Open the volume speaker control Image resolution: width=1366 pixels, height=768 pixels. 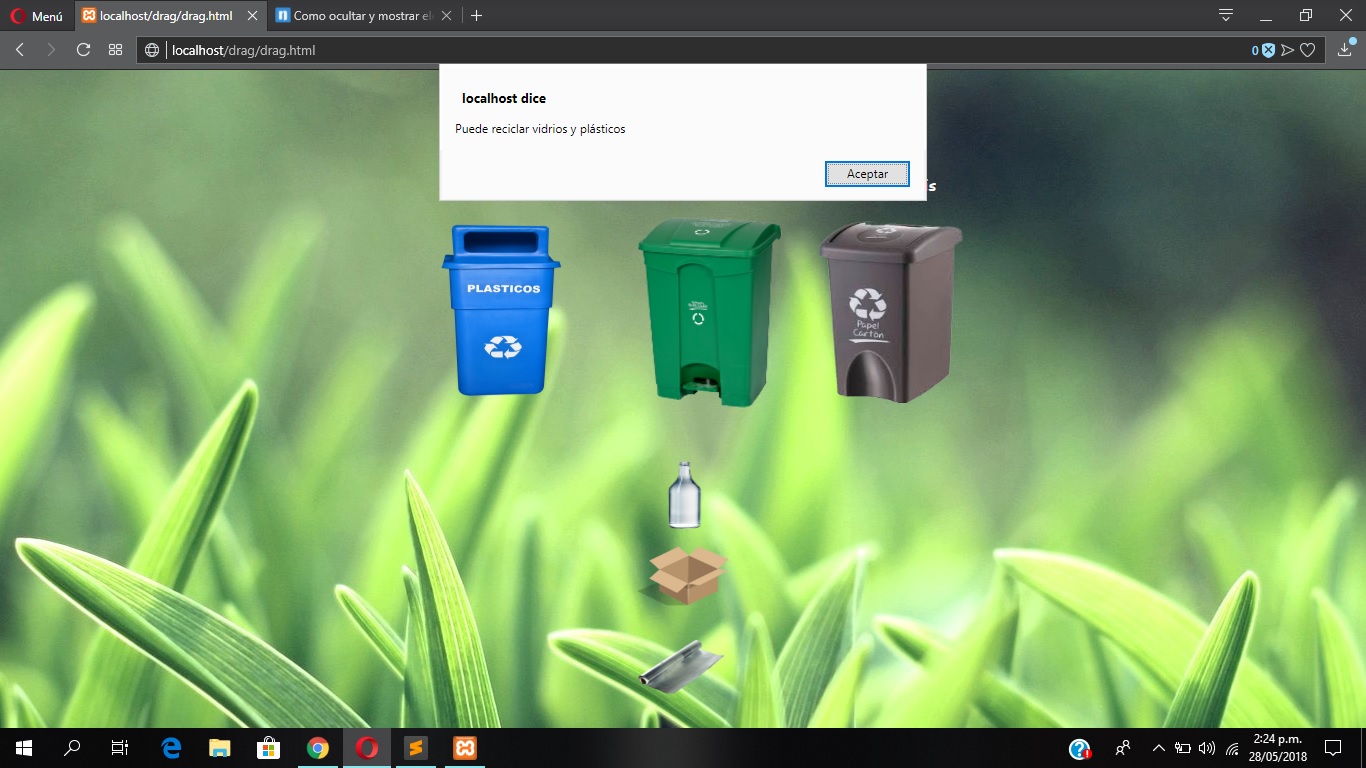pyautogui.click(x=1207, y=748)
